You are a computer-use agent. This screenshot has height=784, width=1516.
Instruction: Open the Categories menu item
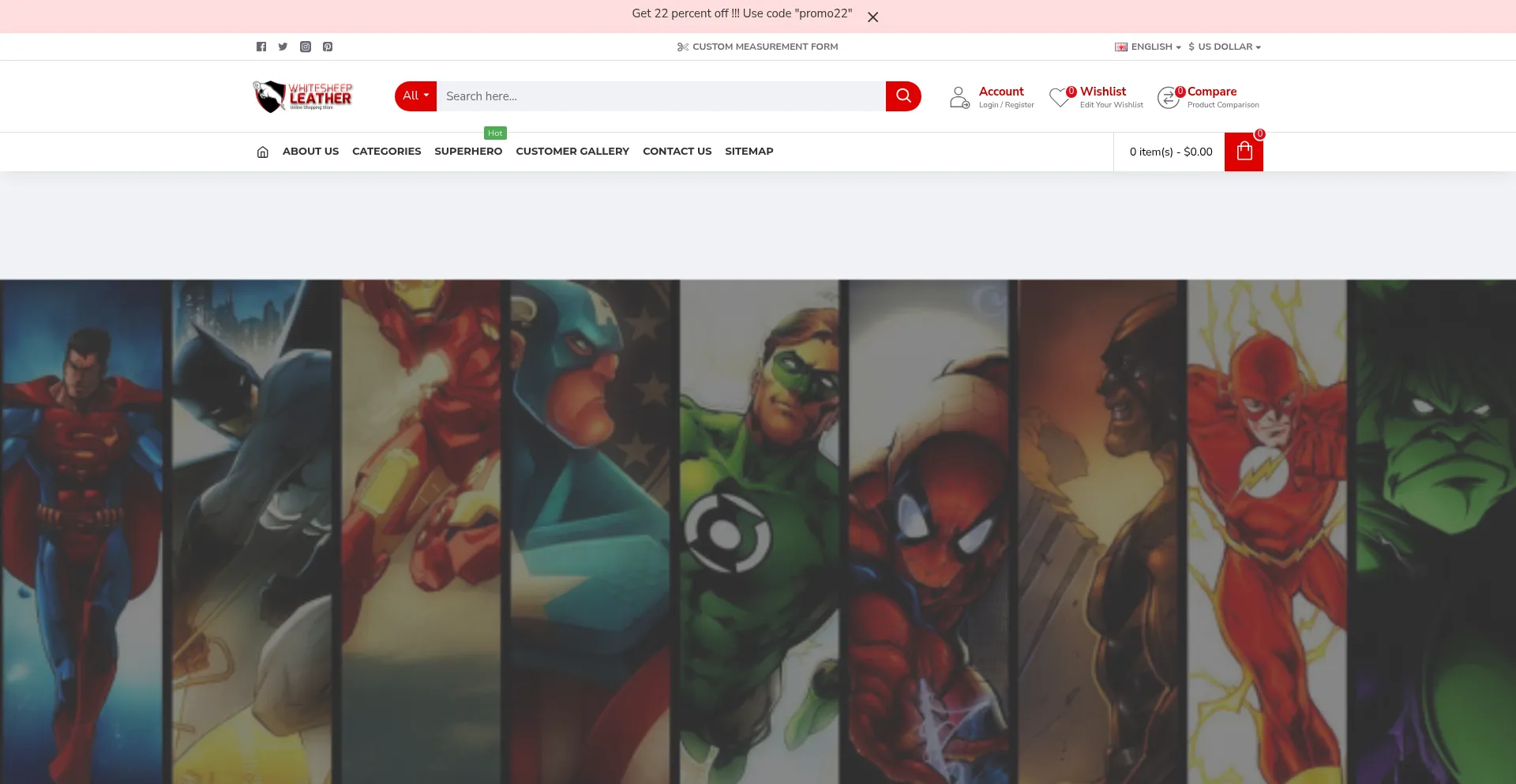[x=386, y=152]
